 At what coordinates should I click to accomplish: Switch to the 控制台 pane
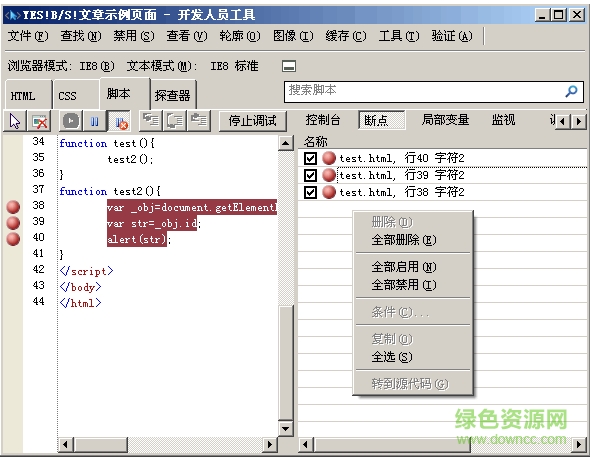323,120
